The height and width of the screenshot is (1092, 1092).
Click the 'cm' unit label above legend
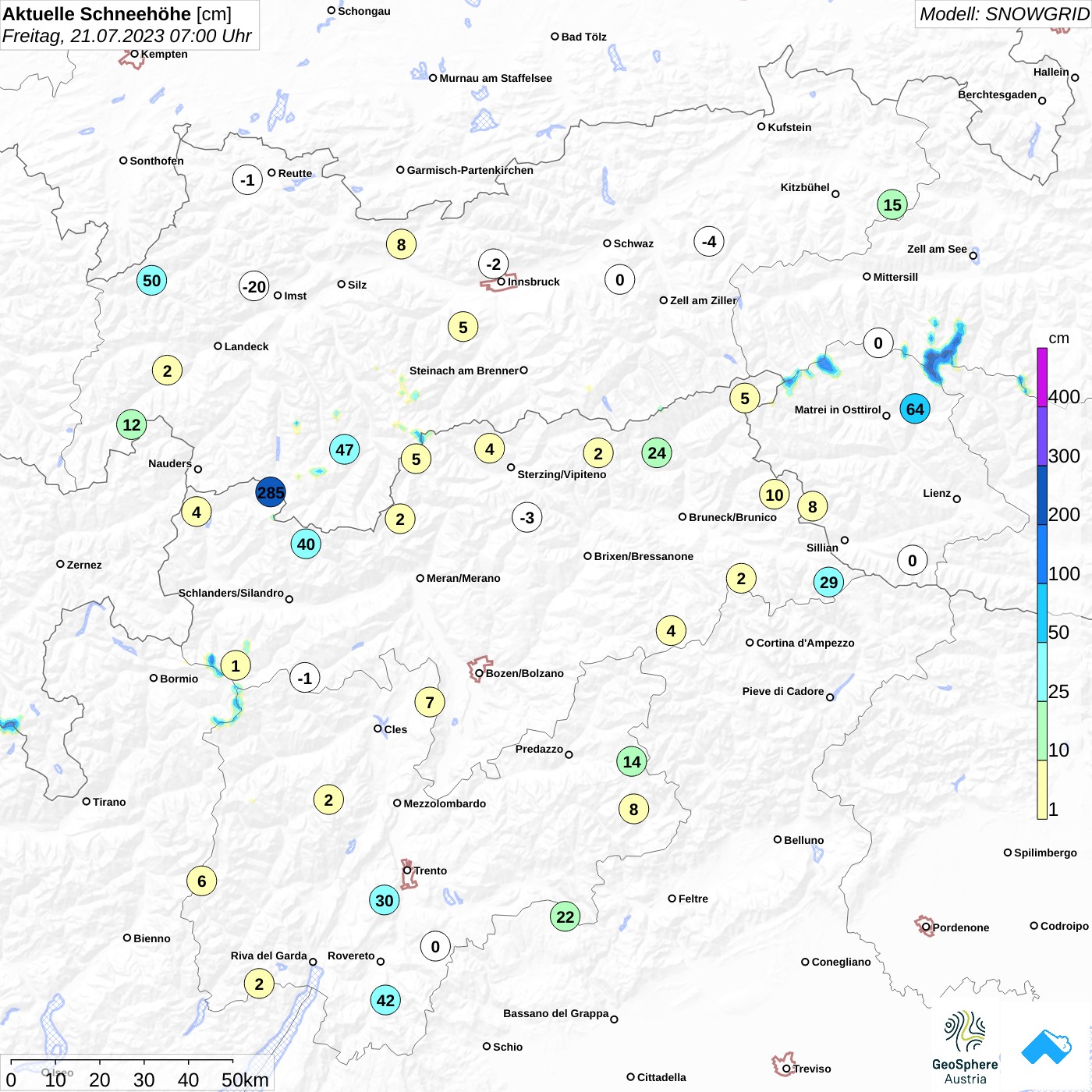click(1058, 339)
